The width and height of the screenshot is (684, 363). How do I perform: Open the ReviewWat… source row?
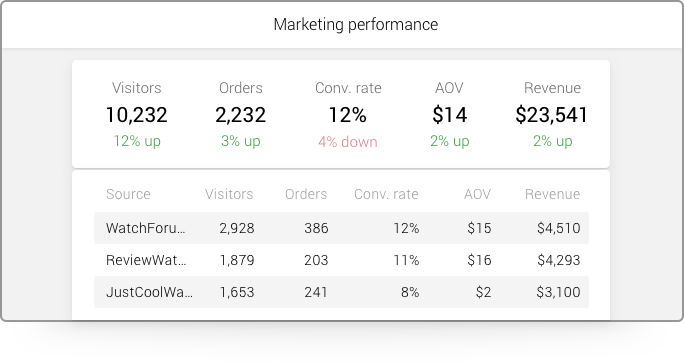(x=341, y=260)
